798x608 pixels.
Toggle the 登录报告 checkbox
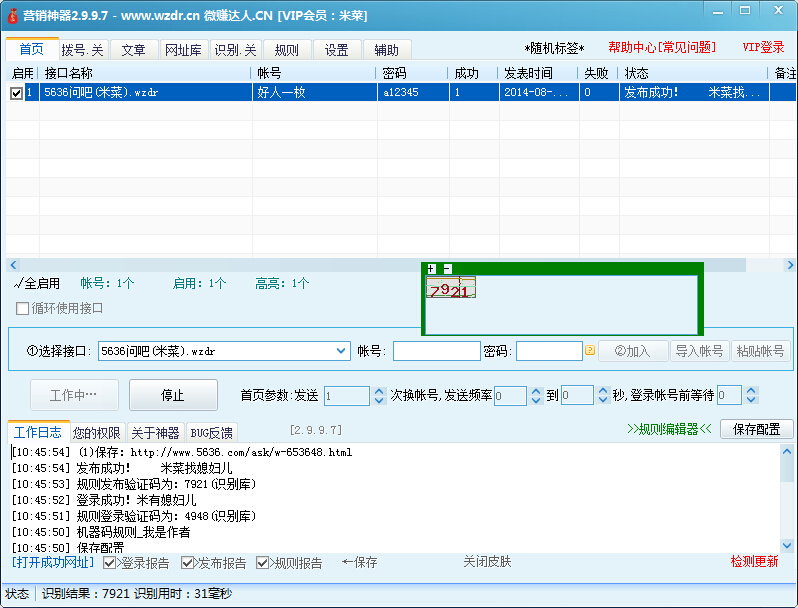coord(110,563)
